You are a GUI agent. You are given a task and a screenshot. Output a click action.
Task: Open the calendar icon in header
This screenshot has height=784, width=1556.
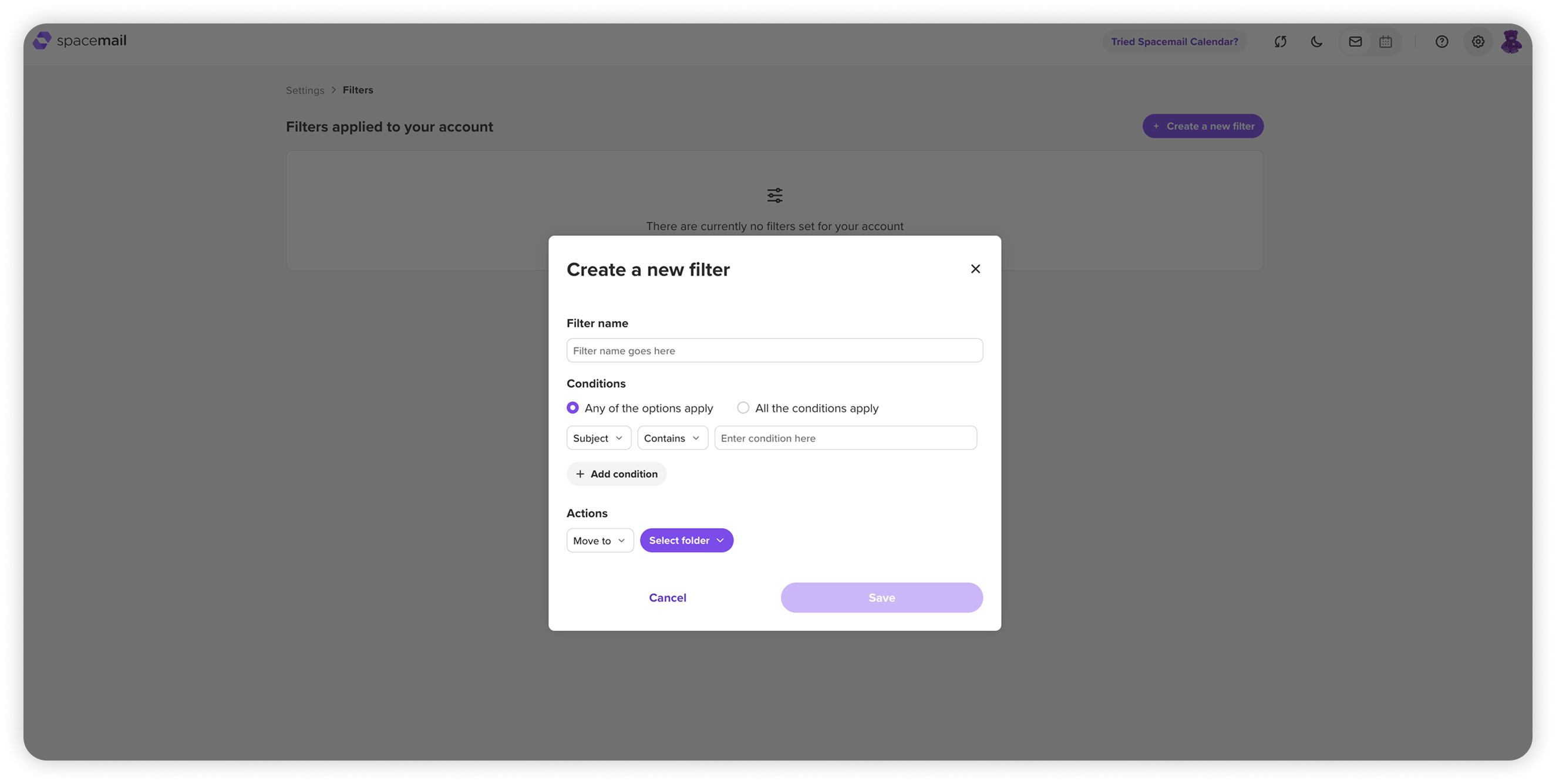point(1386,42)
